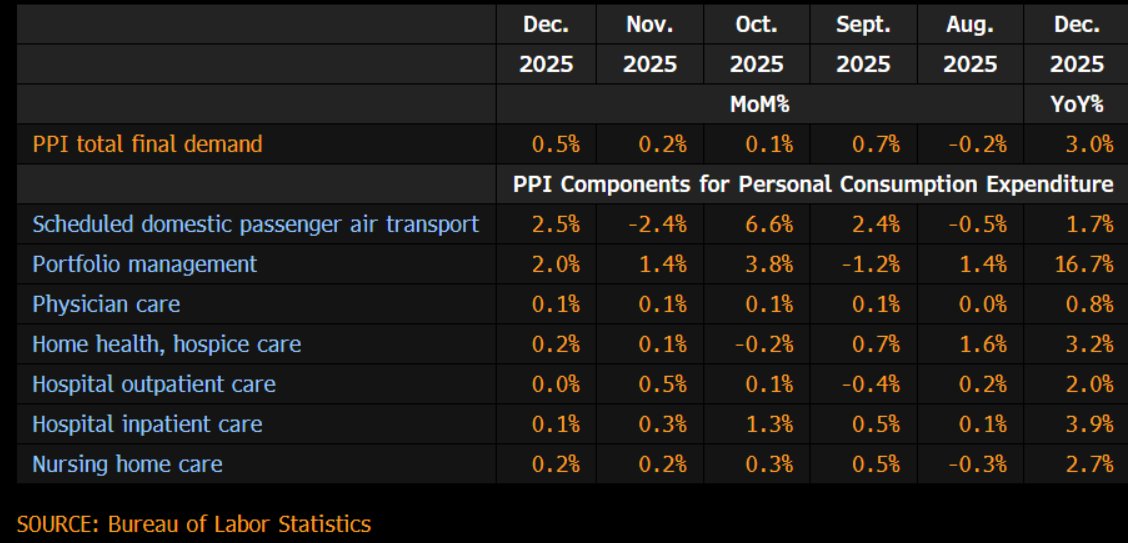Select the Oct. 2025 column header
Viewport: 1128px width, 543px height.
click(x=756, y=45)
